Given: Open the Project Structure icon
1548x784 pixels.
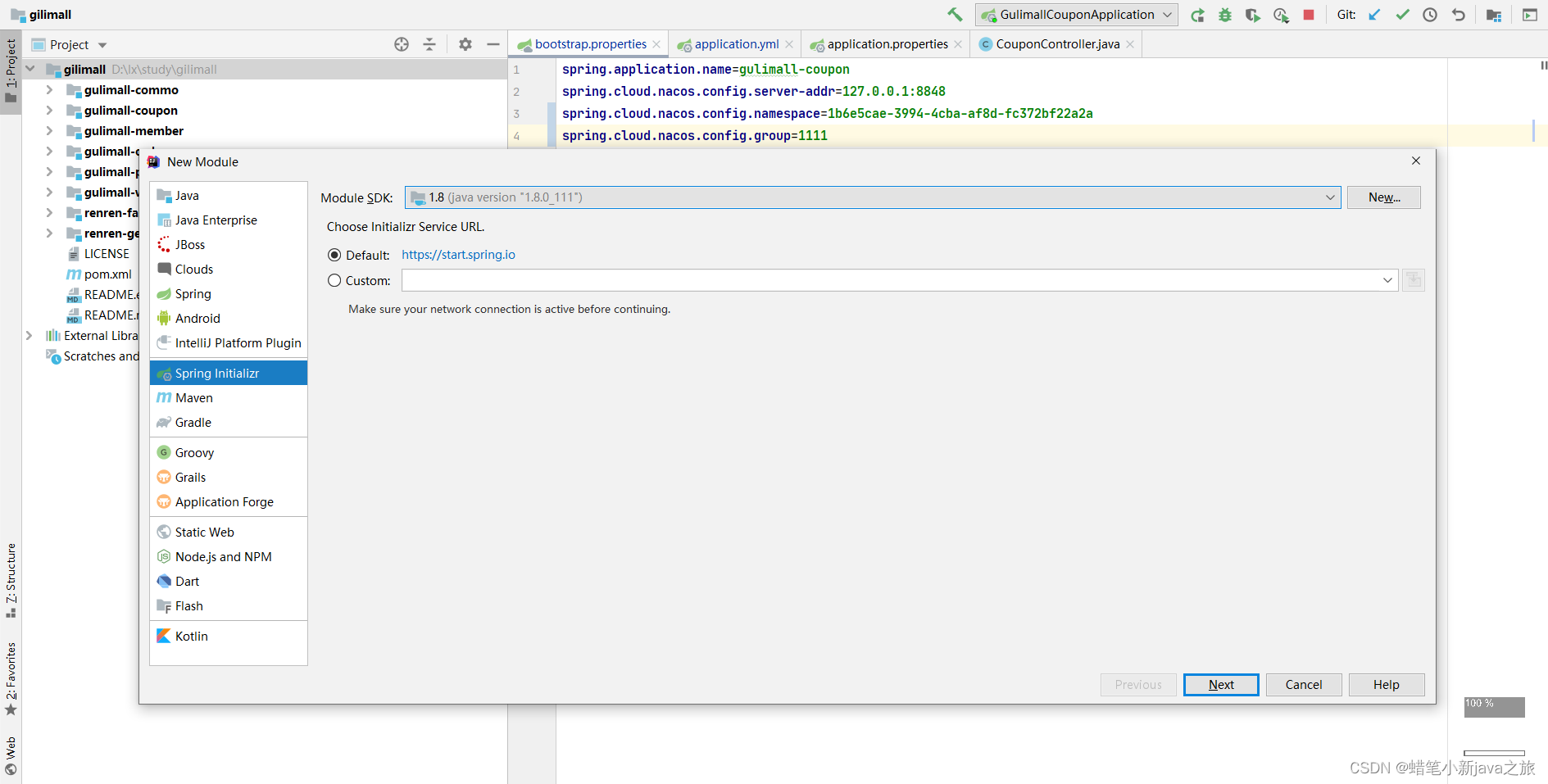Looking at the screenshot, I should point(1494,15).
